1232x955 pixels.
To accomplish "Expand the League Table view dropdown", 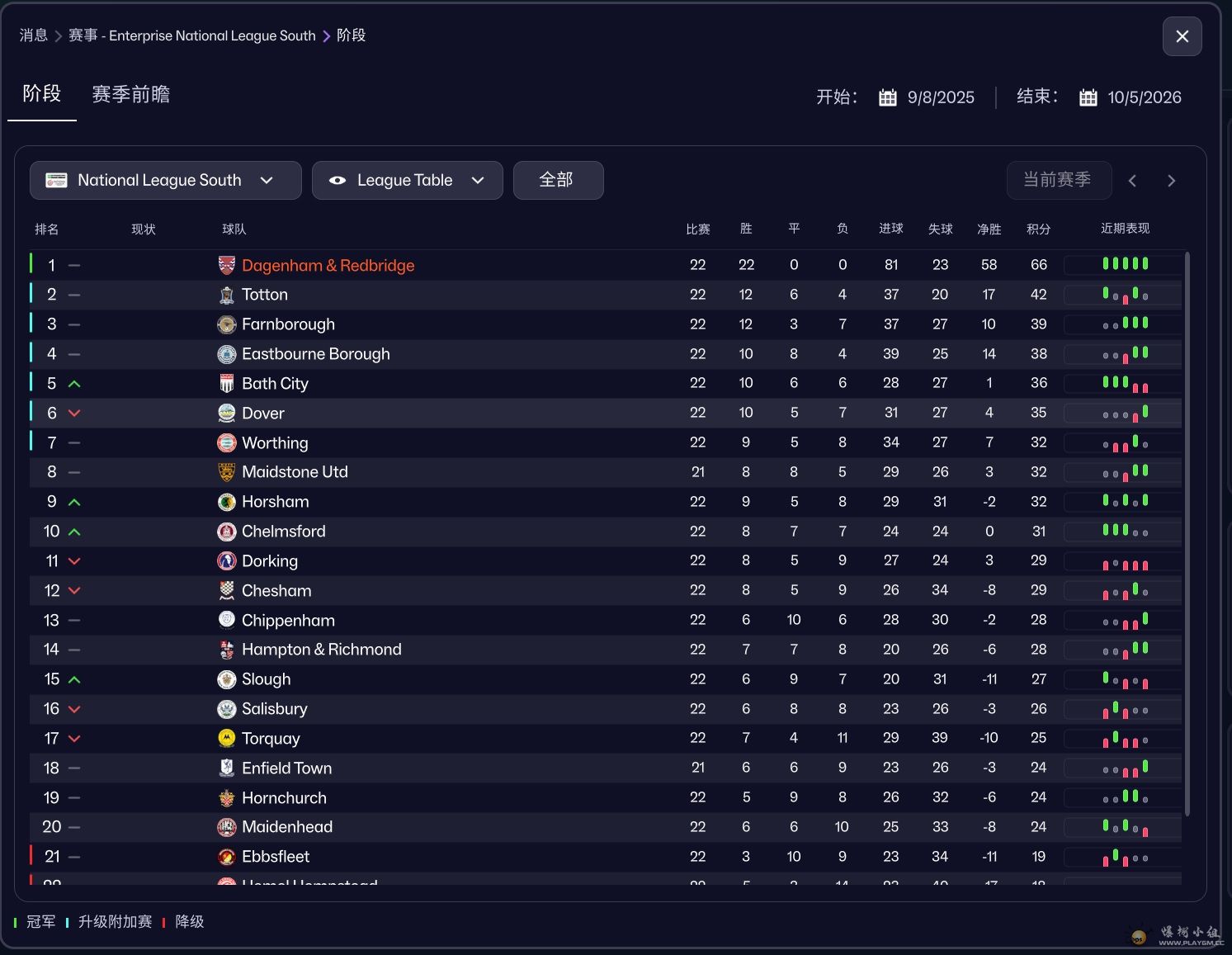I will [x=478, y=181].
